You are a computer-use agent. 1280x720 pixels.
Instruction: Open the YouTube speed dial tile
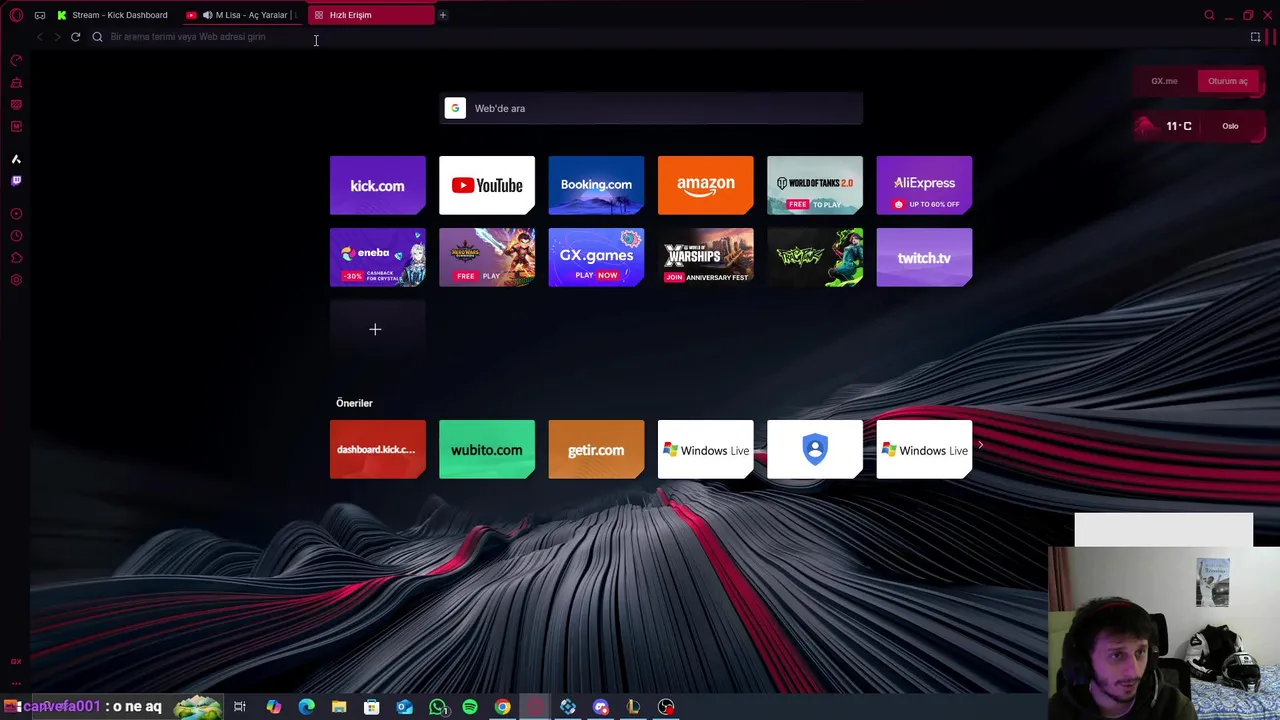click(487, 185)
